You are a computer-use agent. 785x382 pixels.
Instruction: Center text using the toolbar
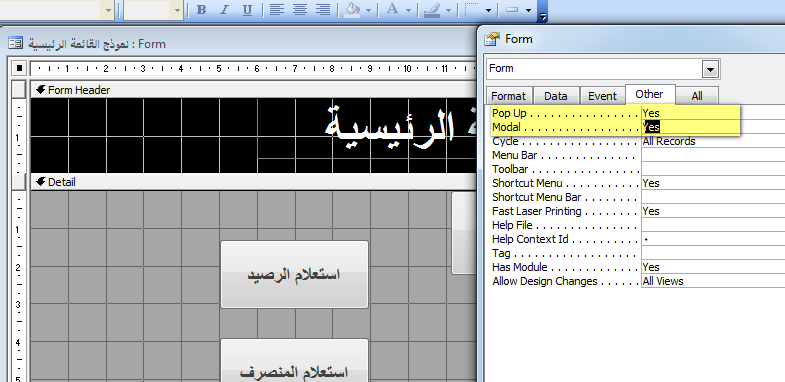point(300,10)
